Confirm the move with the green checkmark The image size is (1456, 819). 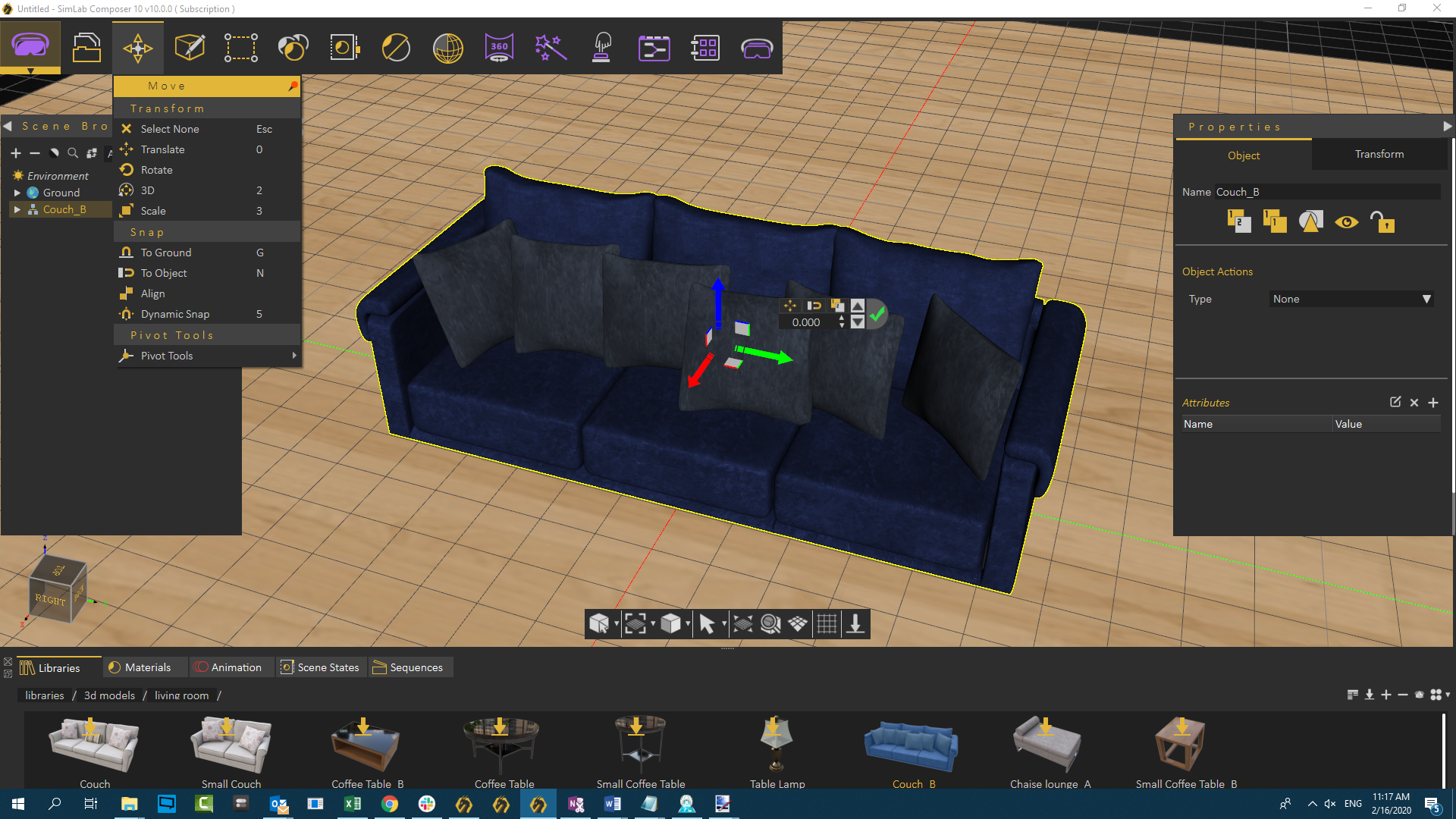(x=877, y=313)
